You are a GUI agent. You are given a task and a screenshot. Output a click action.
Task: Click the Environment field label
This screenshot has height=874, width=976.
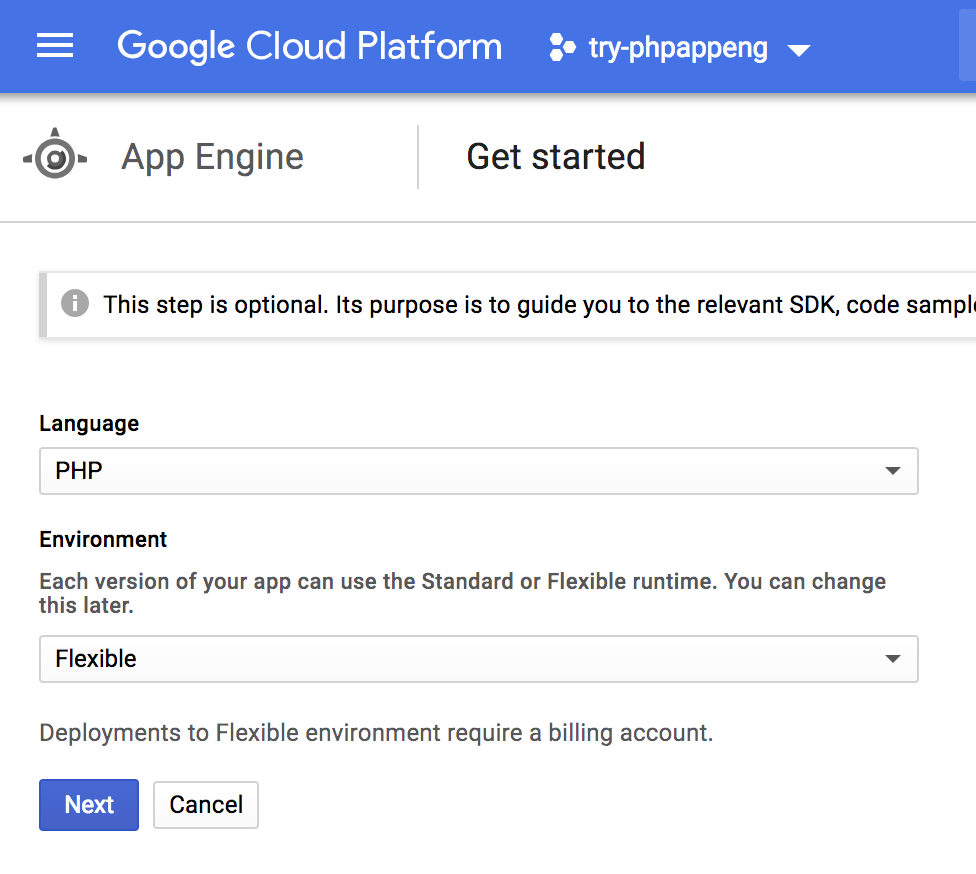click(x=103, y=540)
